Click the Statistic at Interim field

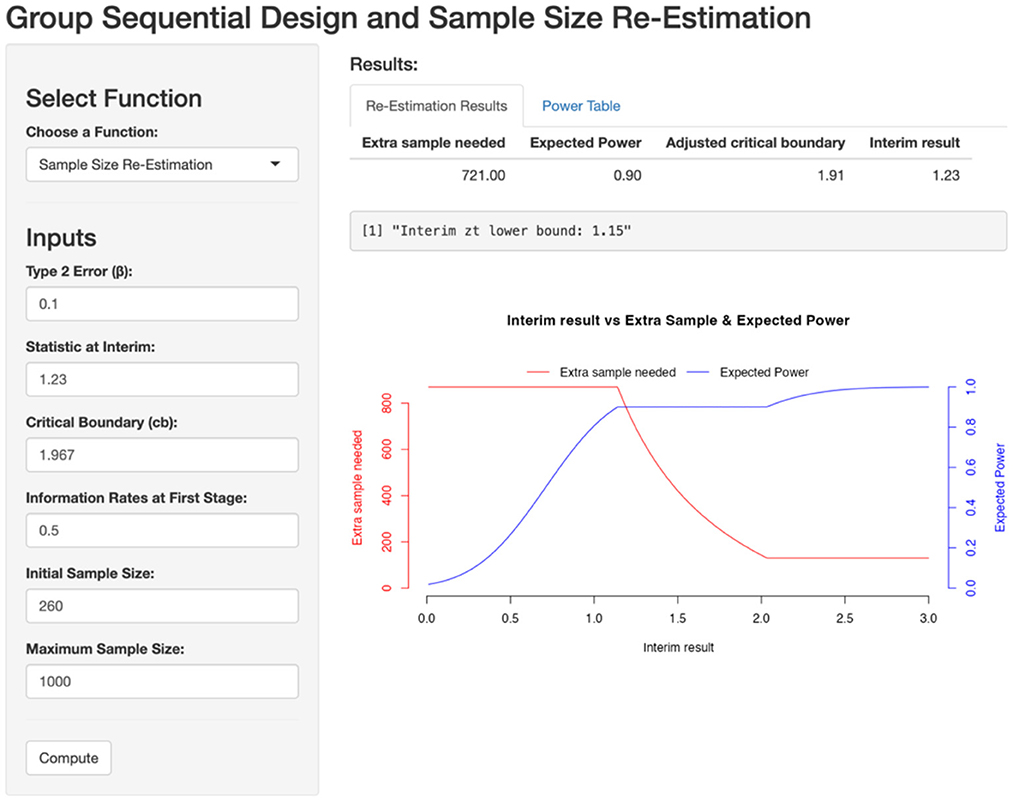162,379
